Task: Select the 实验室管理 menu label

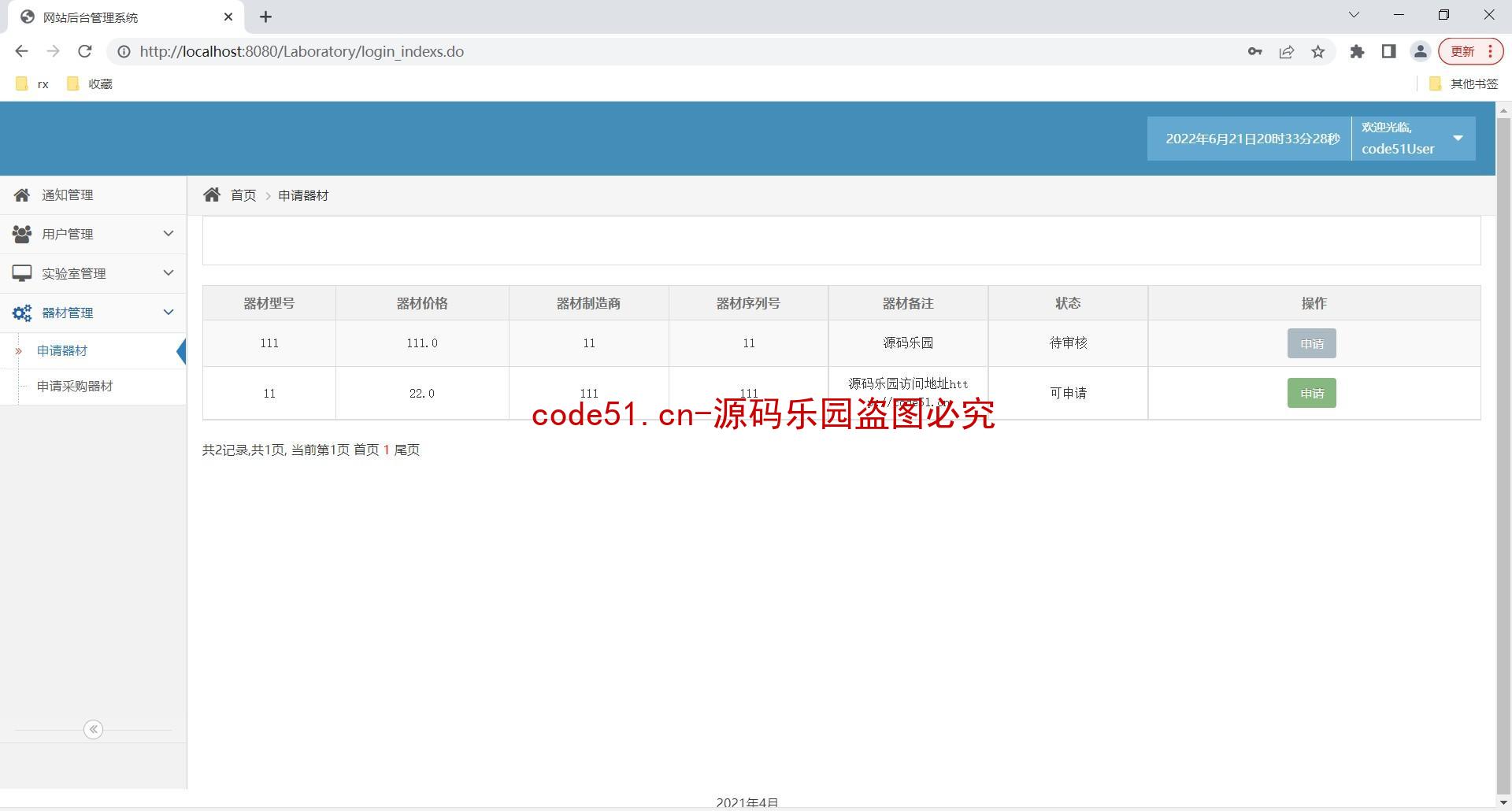Action: [74, 273]
